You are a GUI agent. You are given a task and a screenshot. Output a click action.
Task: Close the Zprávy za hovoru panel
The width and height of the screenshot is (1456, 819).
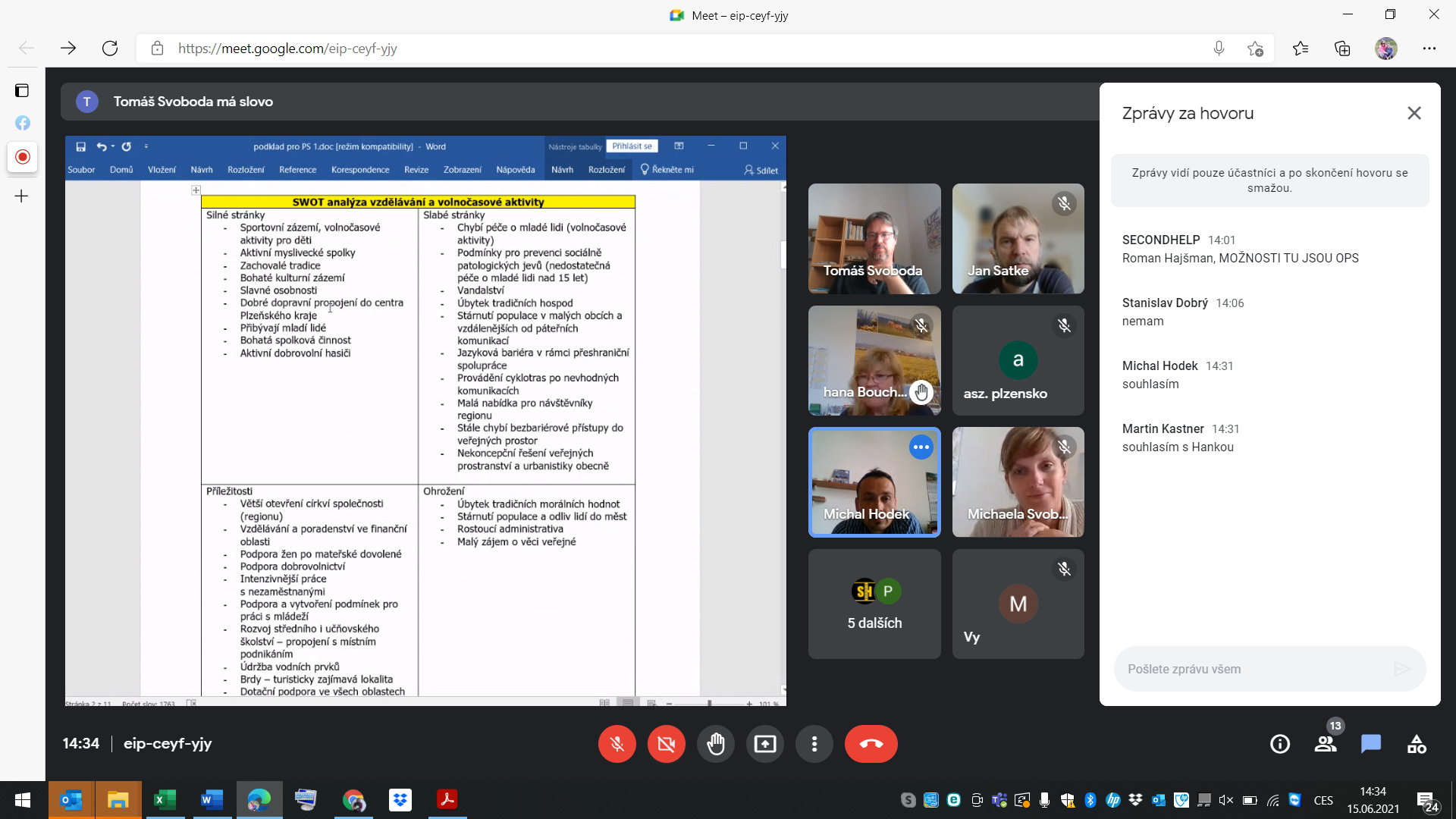pos(1414,113)
